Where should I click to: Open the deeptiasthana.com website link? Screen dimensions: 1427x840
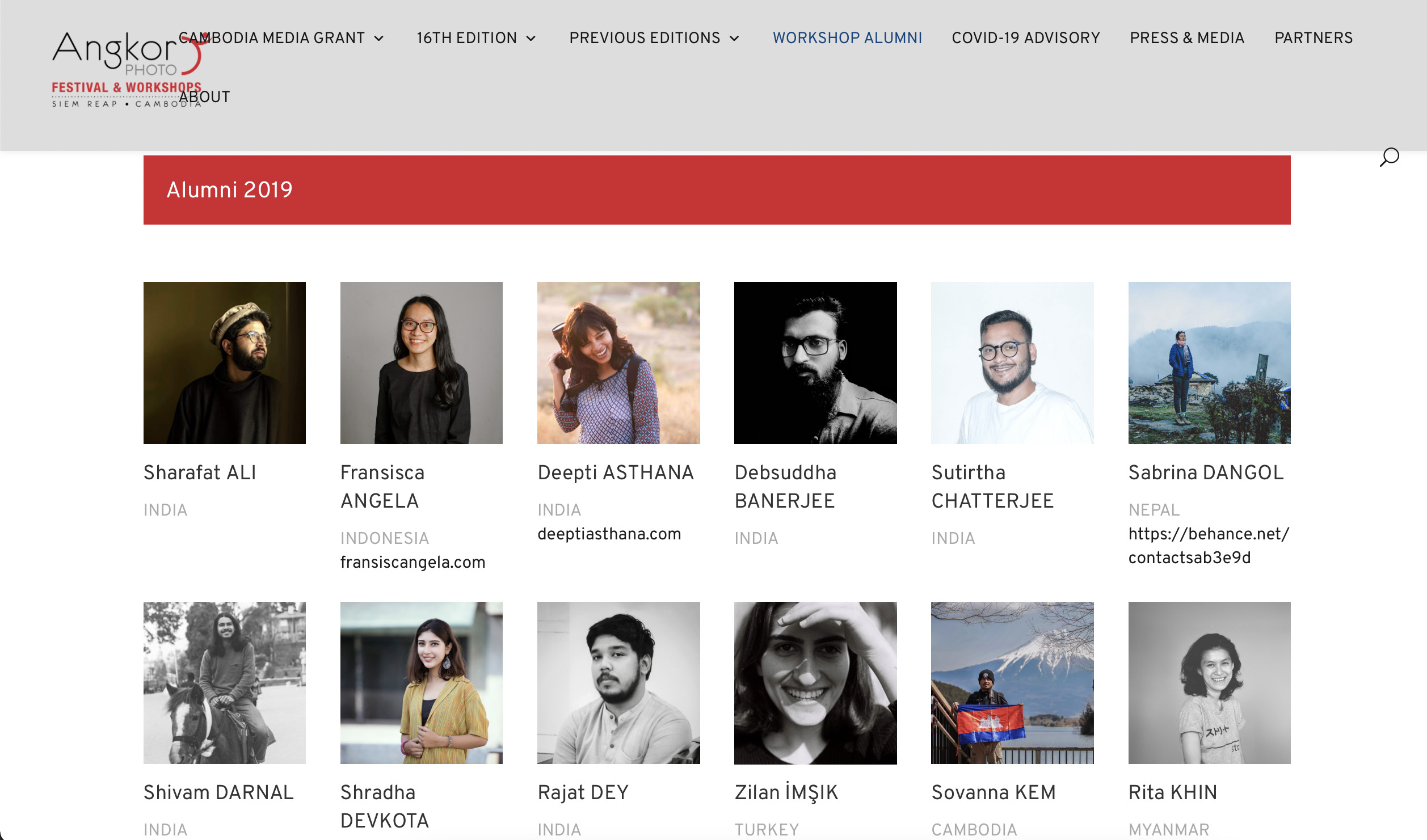(x=609, y=534)
